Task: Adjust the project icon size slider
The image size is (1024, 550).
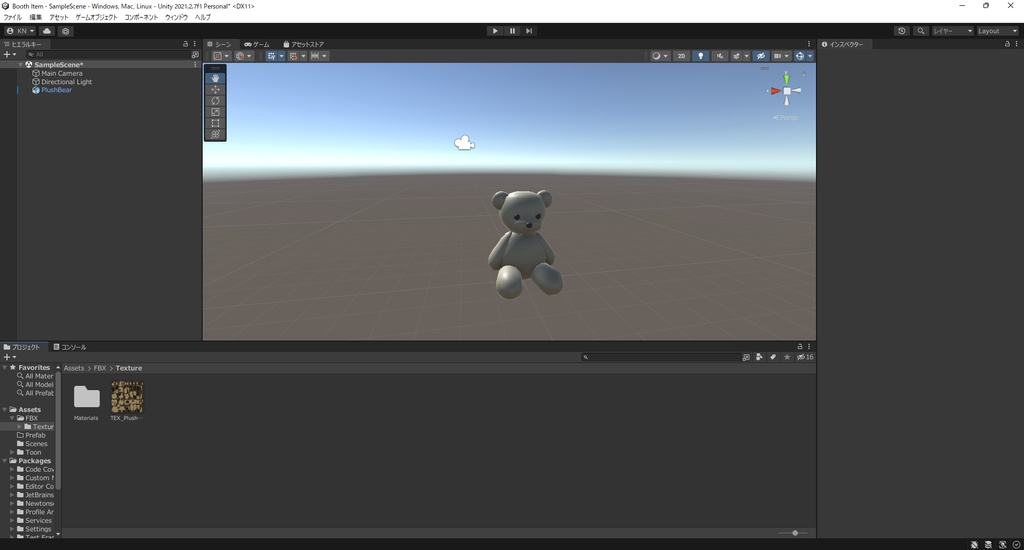Action: tap(793, 533)
